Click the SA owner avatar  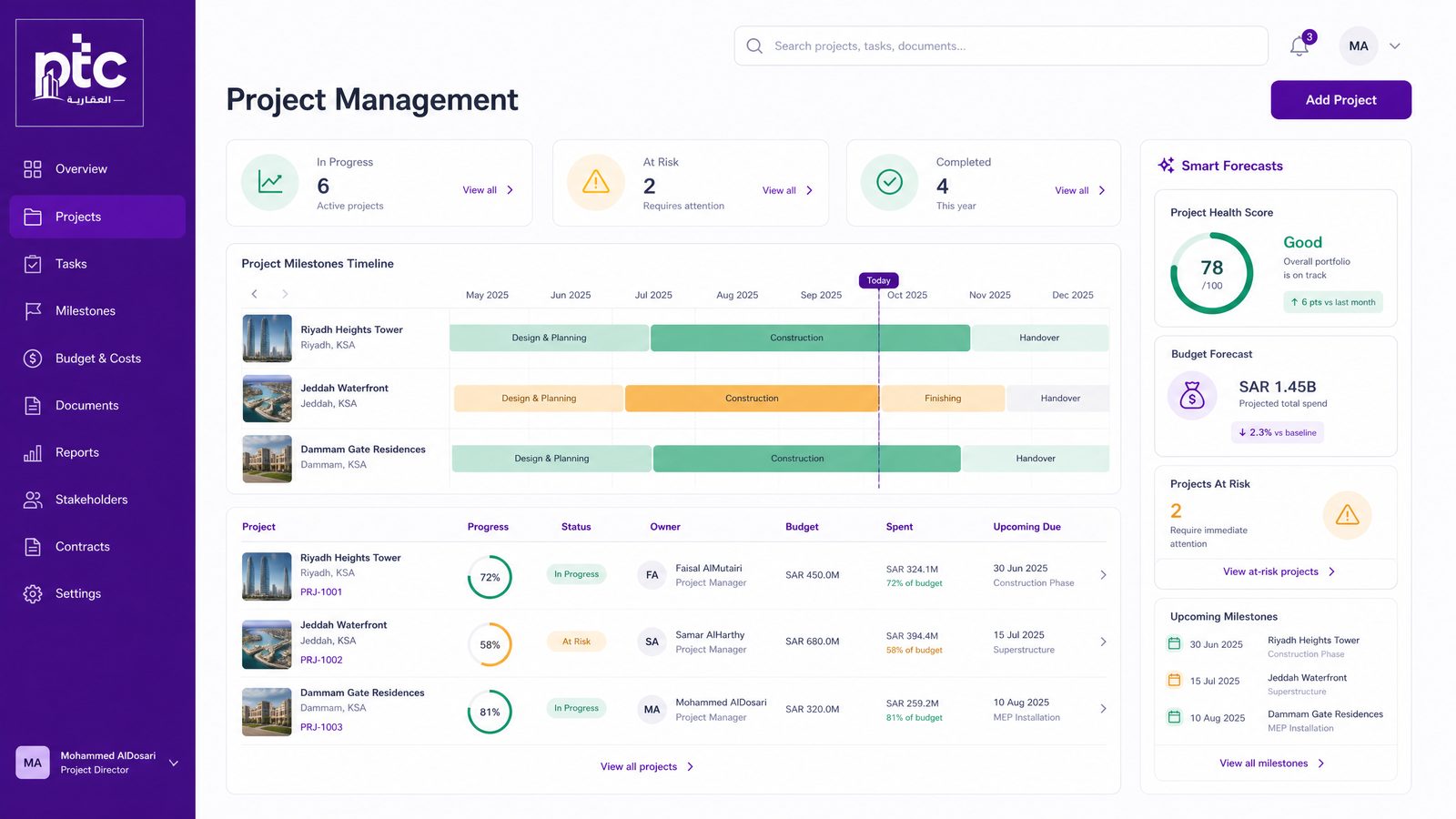pos(652,642)
